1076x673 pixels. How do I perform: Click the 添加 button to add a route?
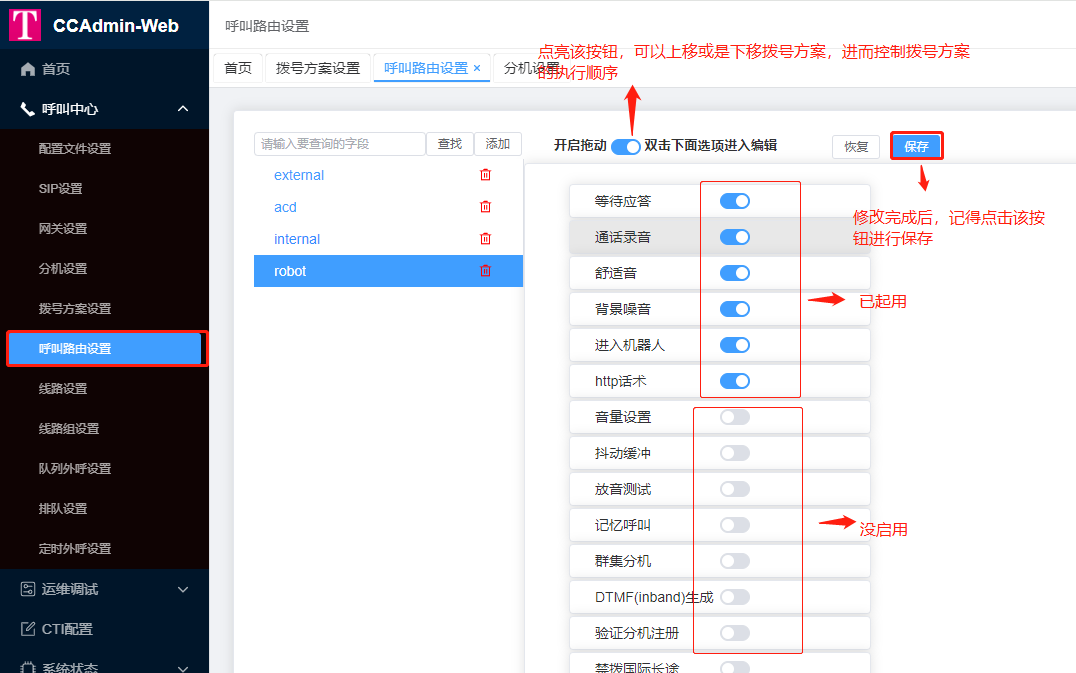pos(498,143)
